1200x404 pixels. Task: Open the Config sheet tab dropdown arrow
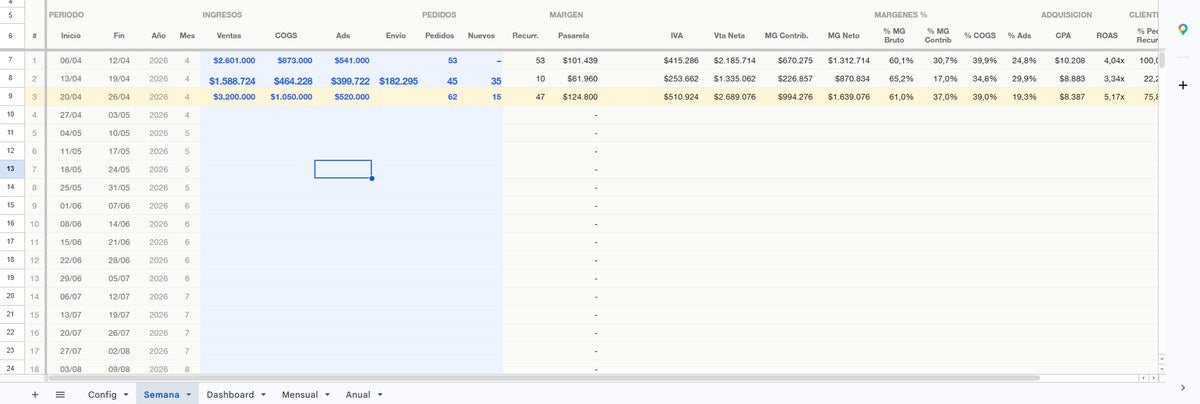126,395
